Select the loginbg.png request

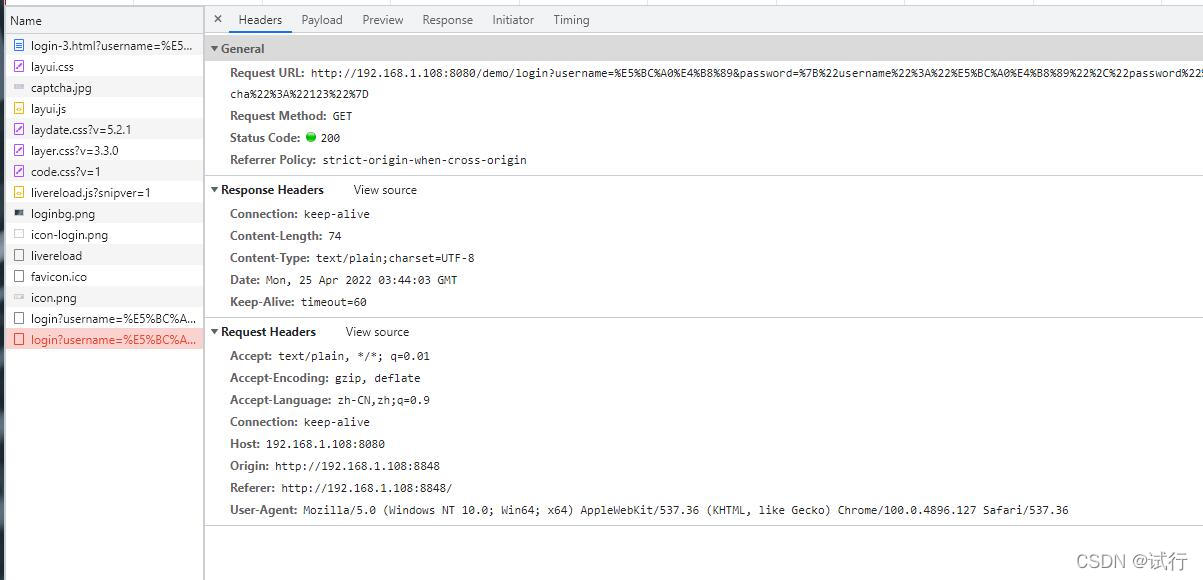point(102,213)
